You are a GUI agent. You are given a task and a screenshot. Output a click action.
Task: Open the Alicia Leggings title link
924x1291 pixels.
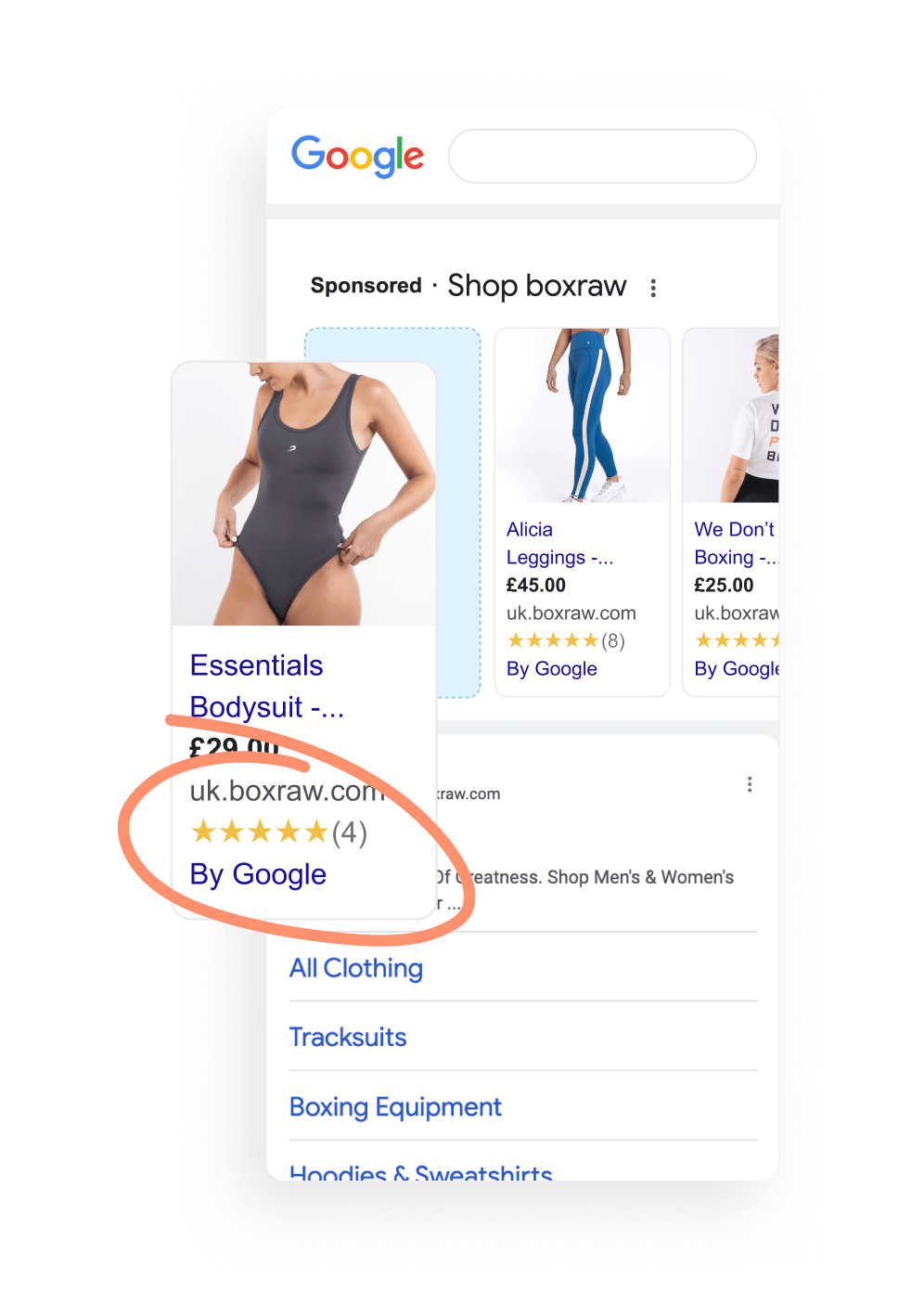tap(559, 543)
